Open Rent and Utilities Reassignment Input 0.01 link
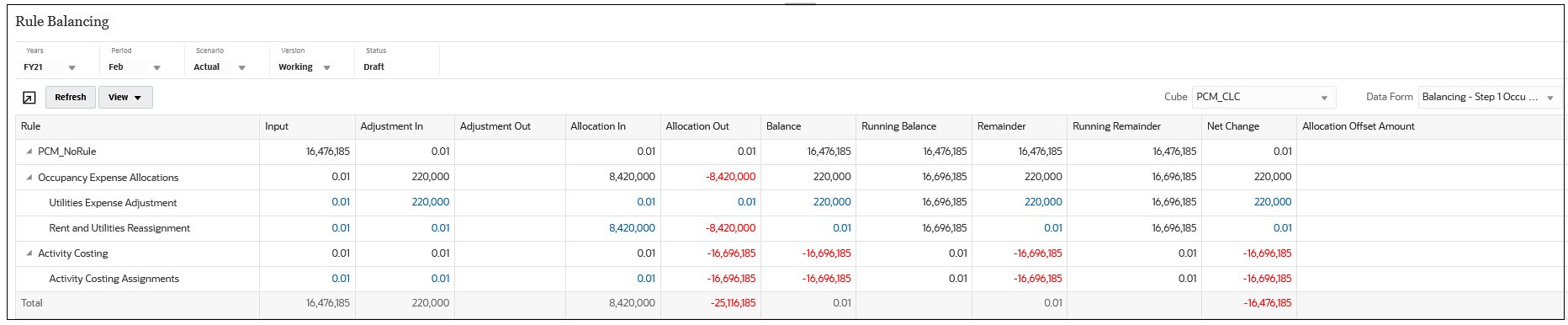The height and width of the screenshot is (325, 1568). tap(341, 228)
